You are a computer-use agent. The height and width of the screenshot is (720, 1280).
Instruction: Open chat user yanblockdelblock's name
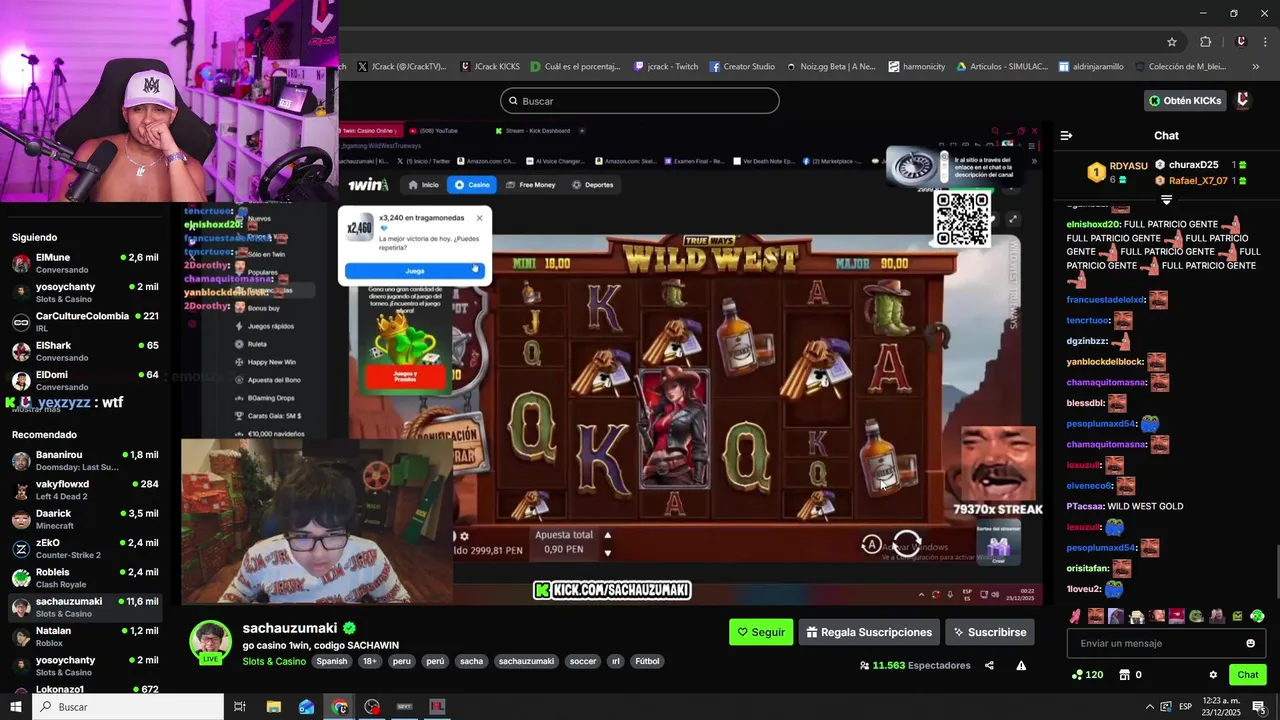(1105, 362)
